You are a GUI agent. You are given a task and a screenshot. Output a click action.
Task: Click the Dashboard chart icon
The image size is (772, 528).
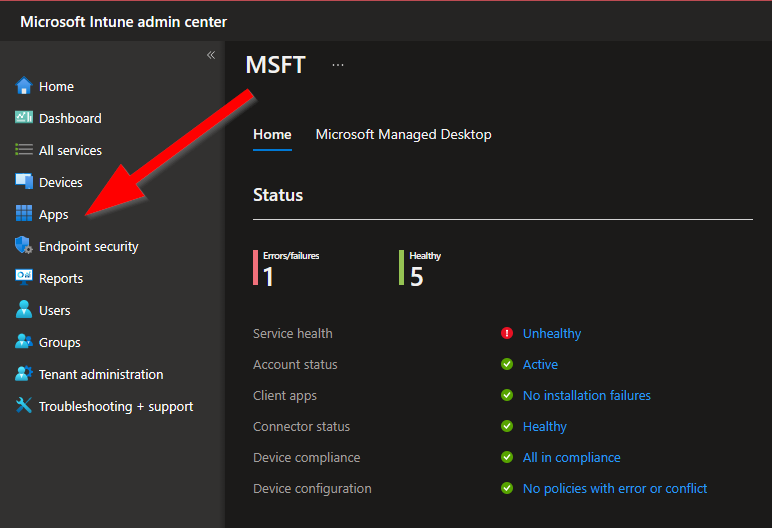(24, 117)
